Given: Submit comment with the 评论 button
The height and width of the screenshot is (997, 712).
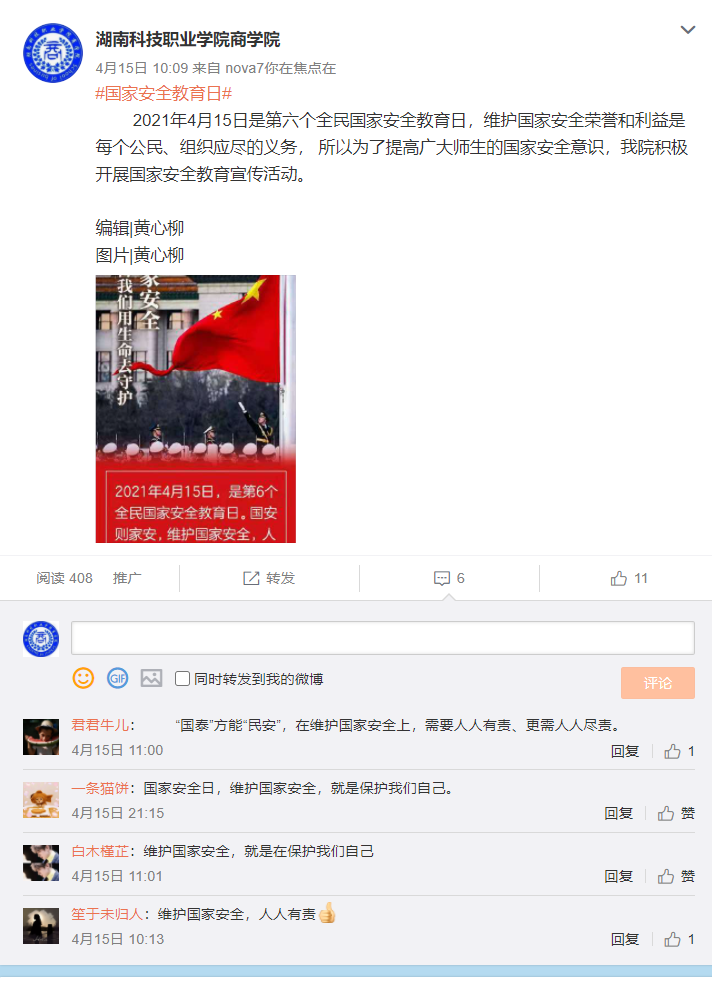Looking at the screenshot, I should [x=657, y=683].
